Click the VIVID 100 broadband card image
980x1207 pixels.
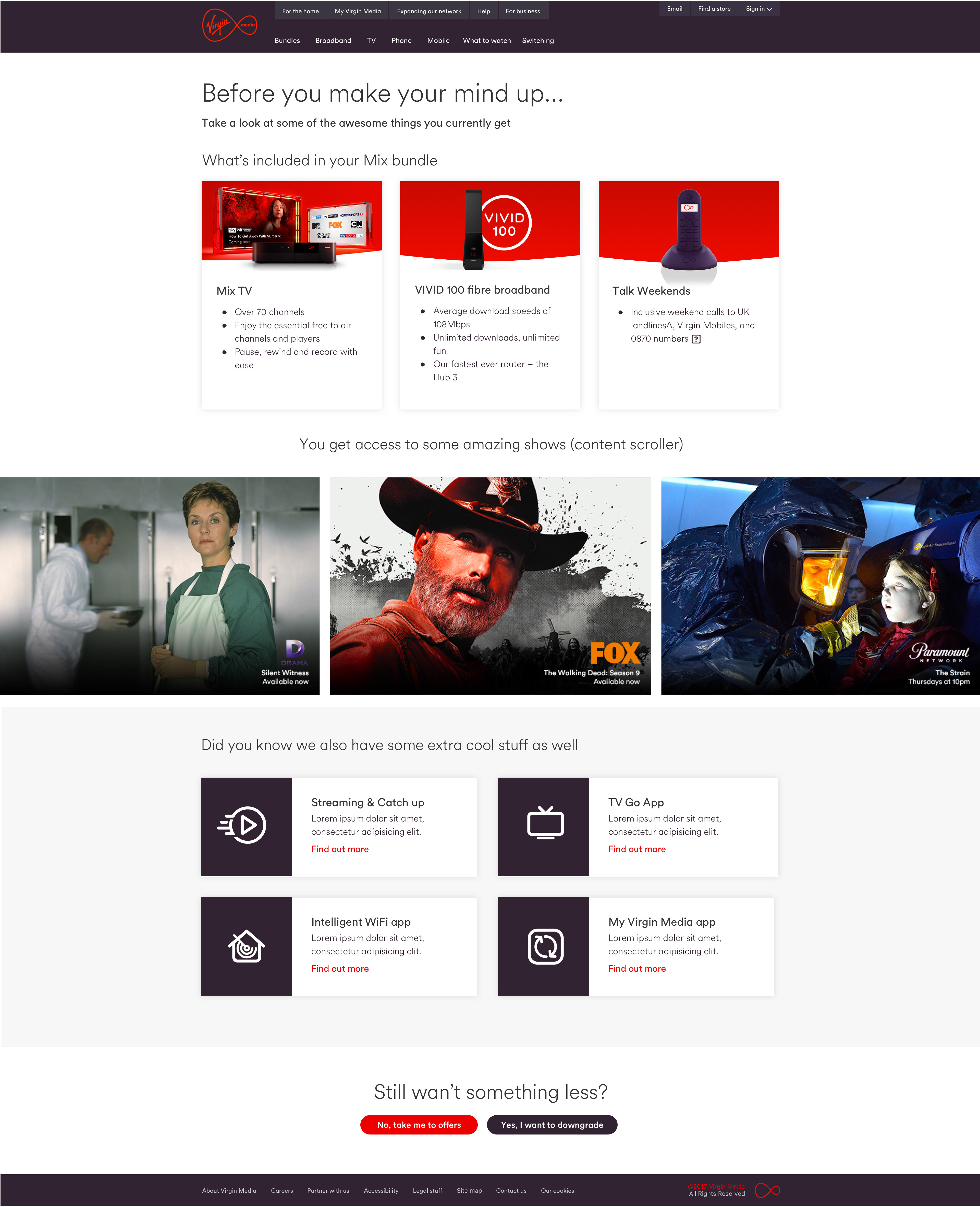(490, 226)
